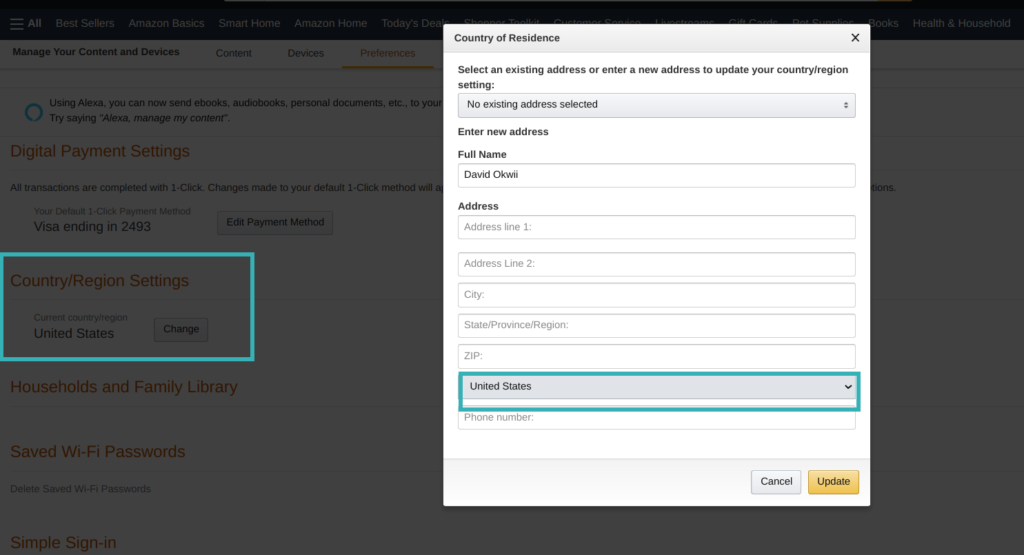Viewport: 1024px width, 555px height.
Task: Click the Address line 1 field
Action: click(x=656, y=227)
